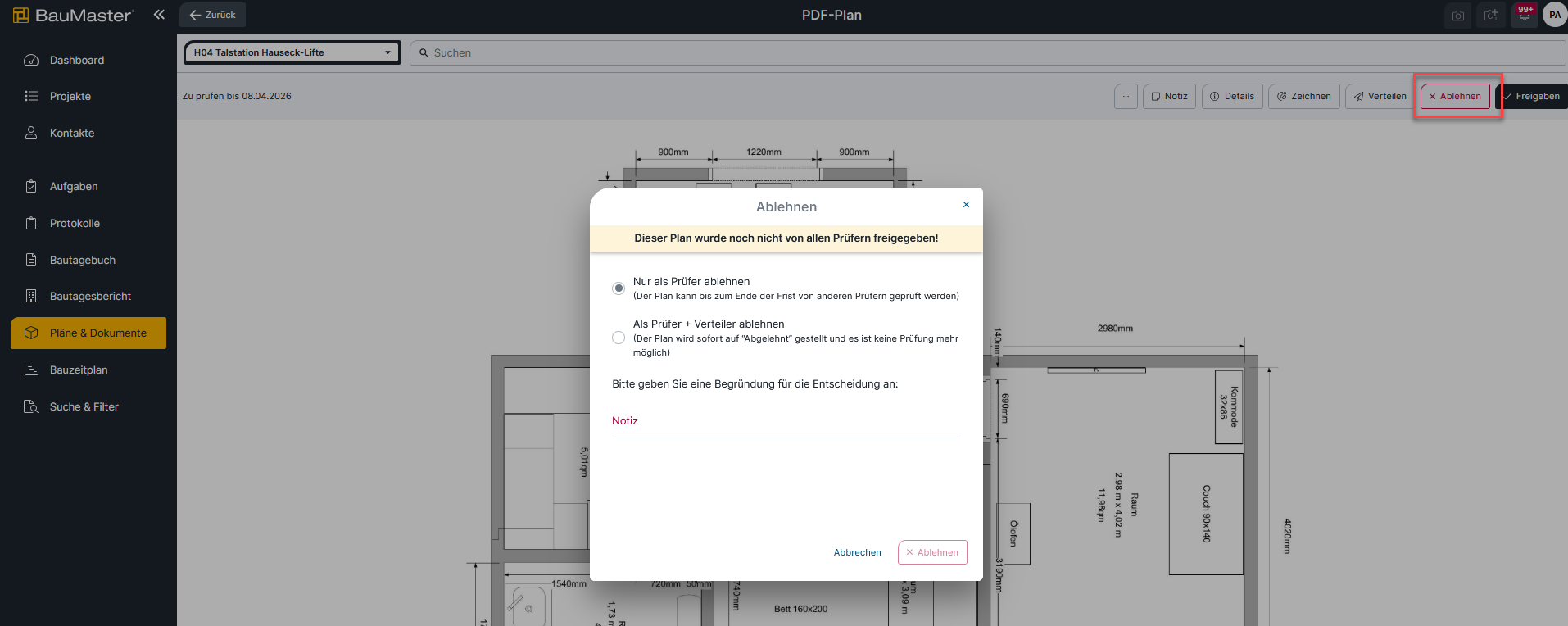The image size is (1568, 626).
Task: Open the notifications bell showing 99+
Action: (x=1524, y=16)
